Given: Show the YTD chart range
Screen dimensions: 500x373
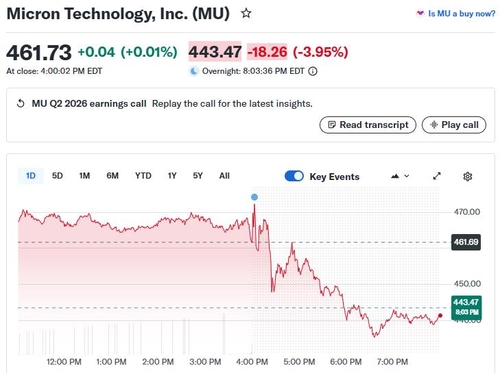Looking at the screenshot, I should [x=143, y=176].
